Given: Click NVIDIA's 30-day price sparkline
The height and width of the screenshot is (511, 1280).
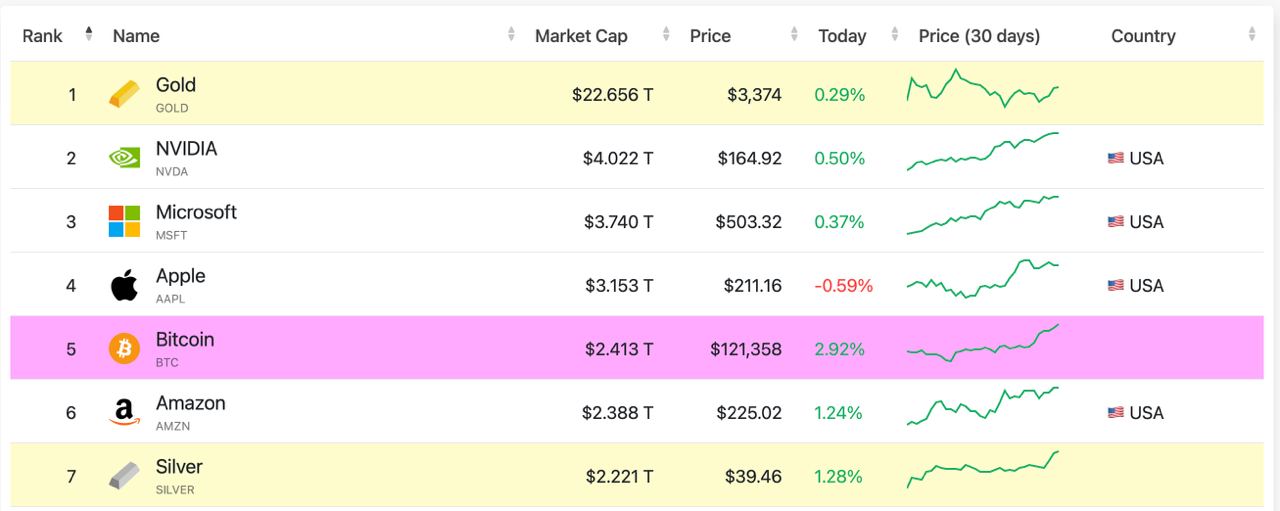Looking at the screenshot, I should 983,151.
